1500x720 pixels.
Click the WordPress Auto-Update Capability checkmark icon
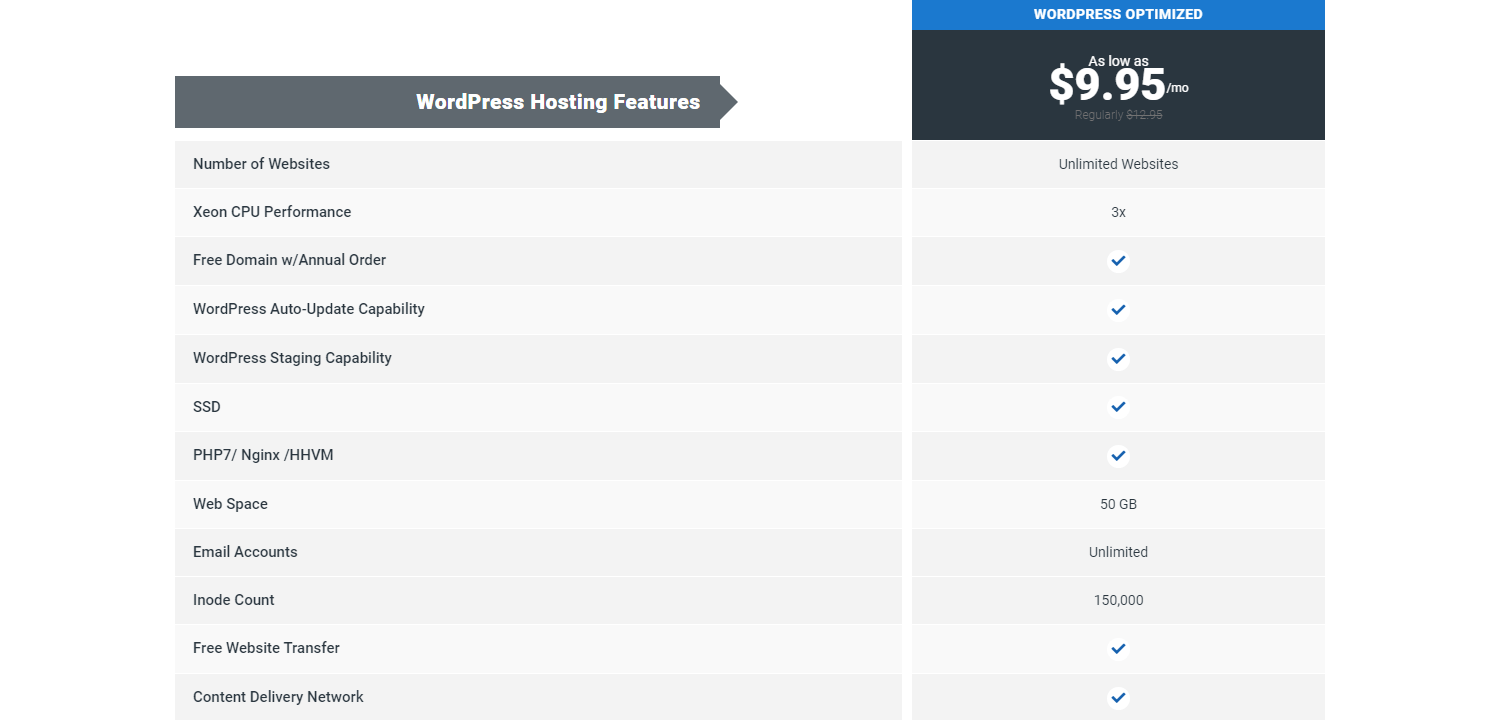point(1118,310)
